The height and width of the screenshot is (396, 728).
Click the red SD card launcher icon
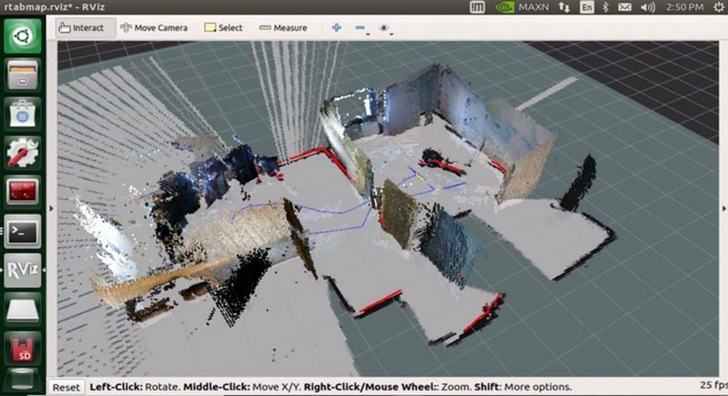click(x=23, y=348)
